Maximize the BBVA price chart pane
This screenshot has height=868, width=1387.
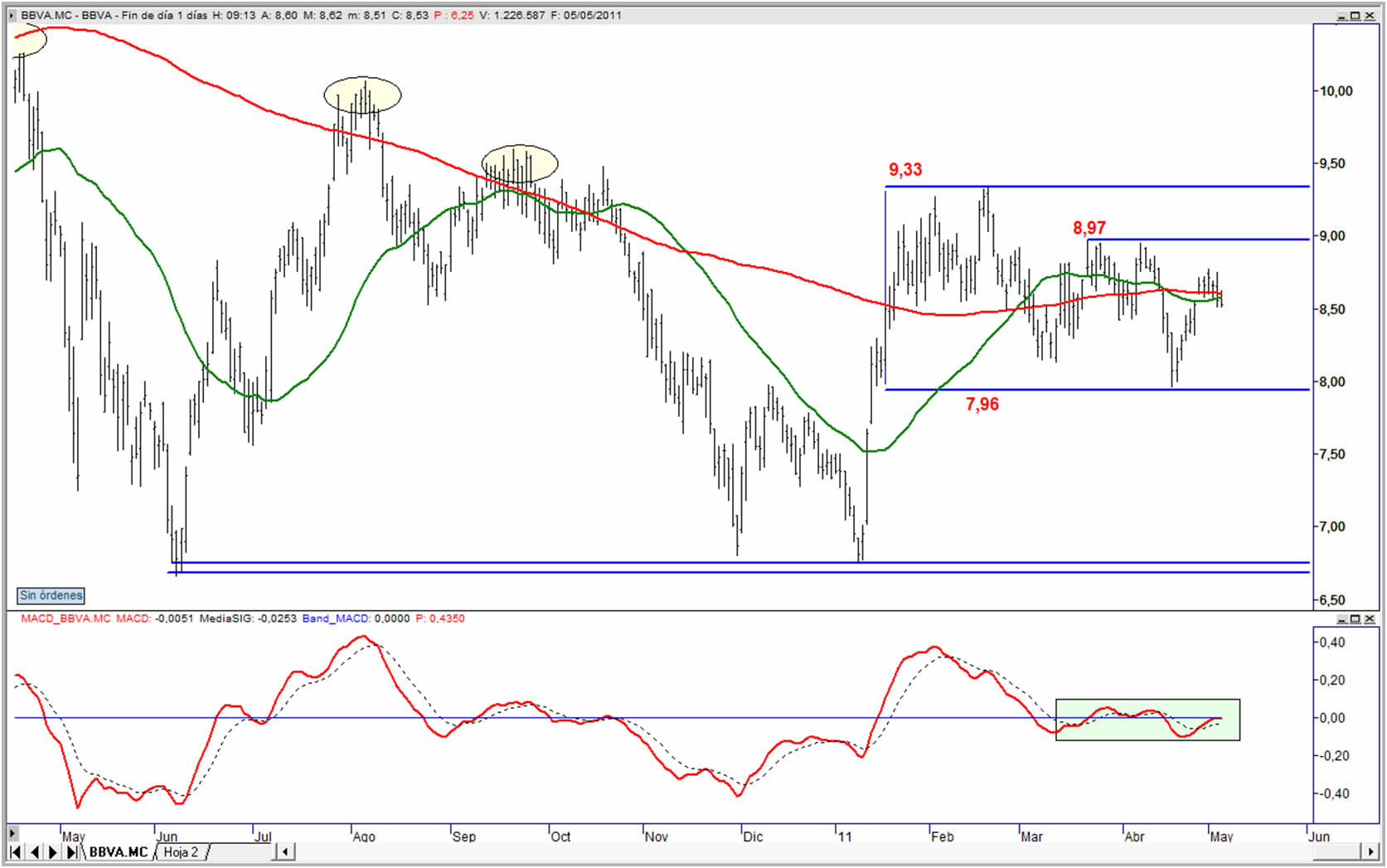pos(1355,15)
